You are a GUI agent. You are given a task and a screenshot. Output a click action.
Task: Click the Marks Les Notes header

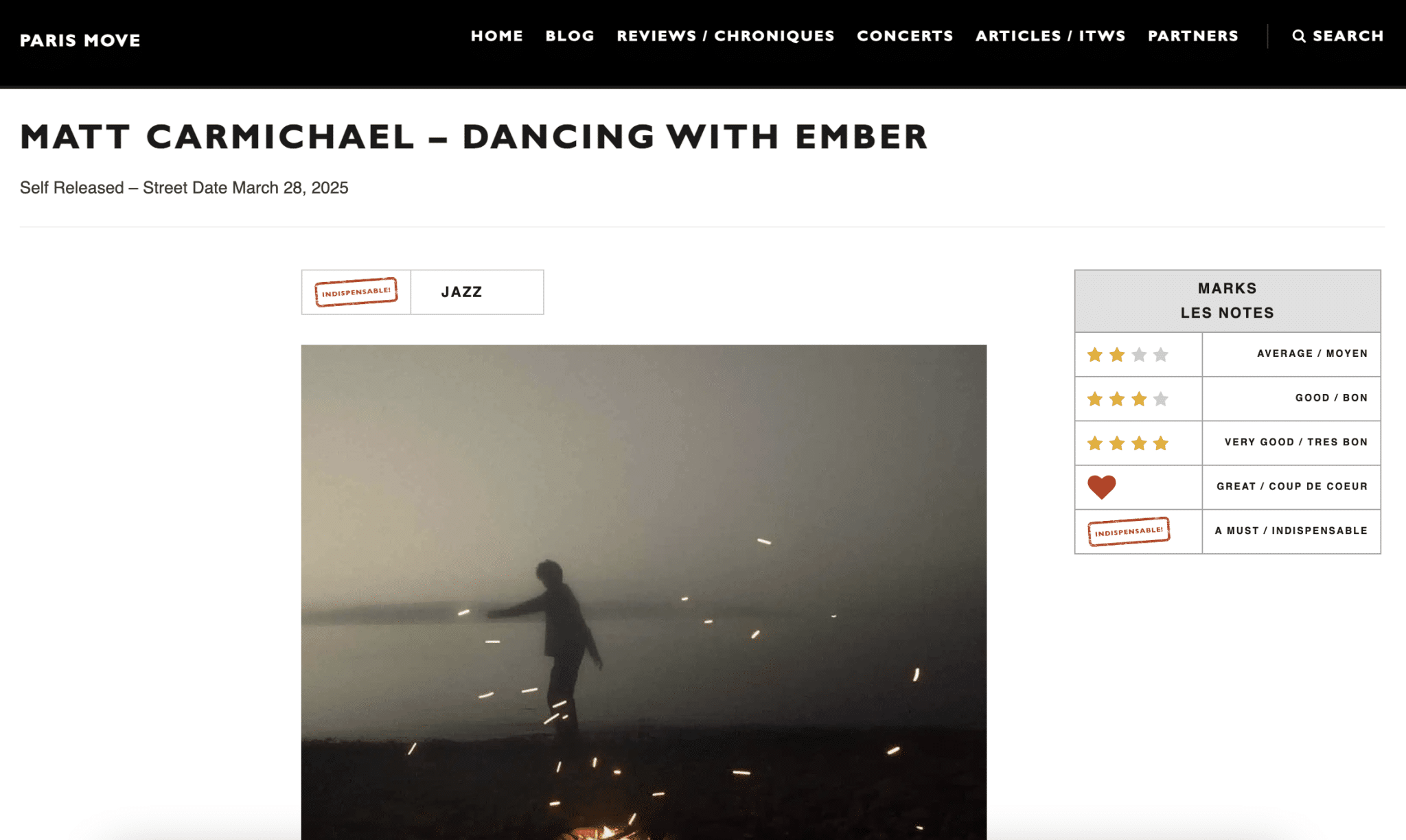coord(1227,301)
